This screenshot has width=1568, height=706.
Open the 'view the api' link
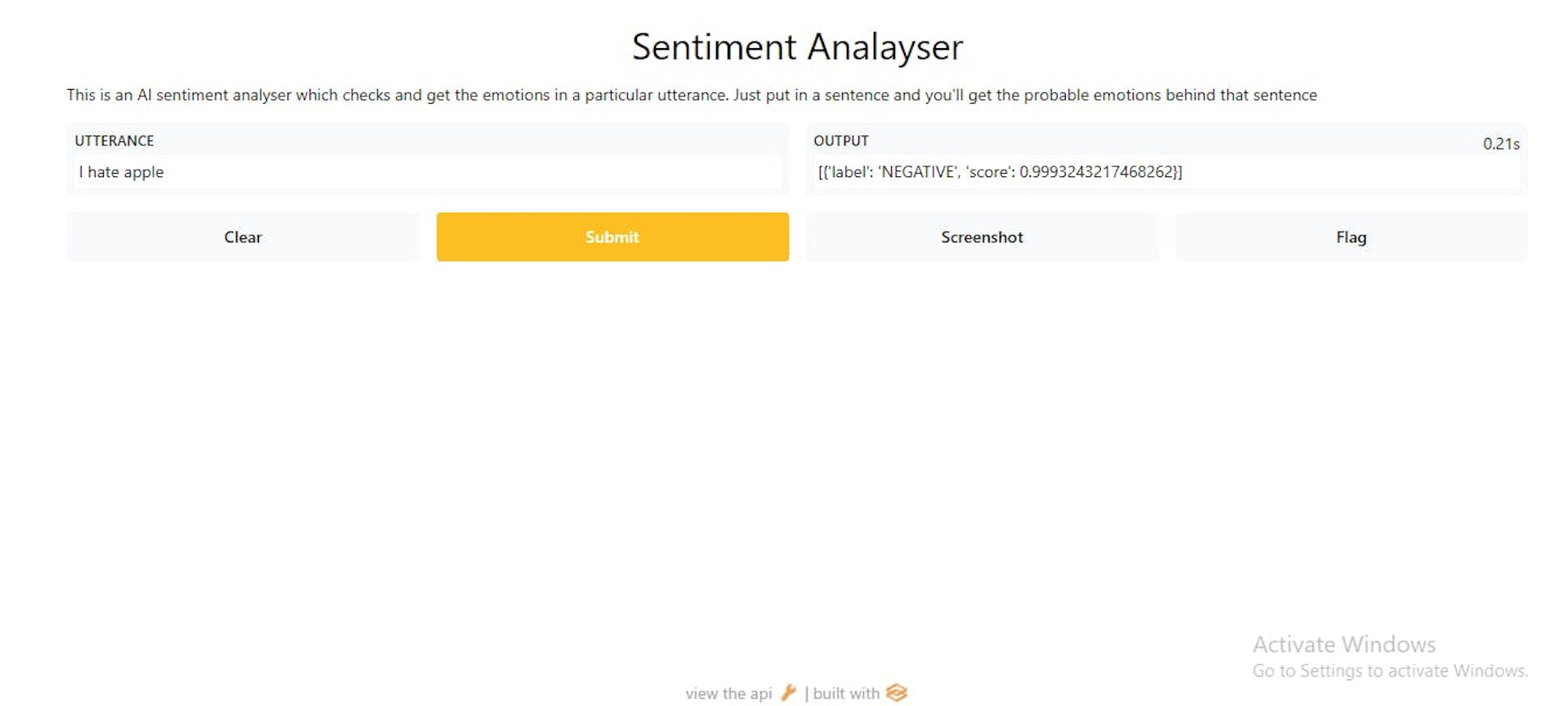[729, 693]
